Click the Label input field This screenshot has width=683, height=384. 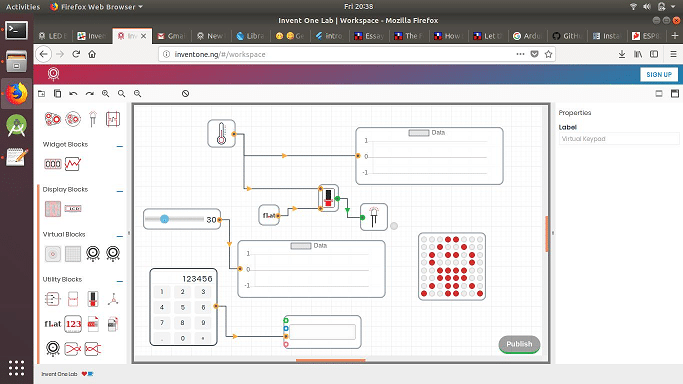click(619, 139)
